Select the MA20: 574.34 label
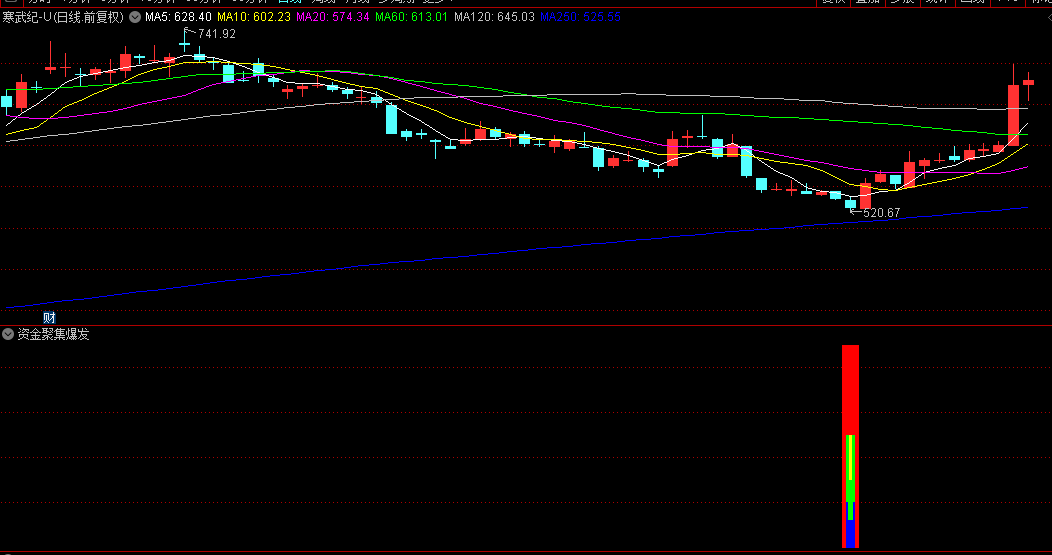Image resolution: width=1052 pixels, height=555 pixels. (x=333, y=17)
